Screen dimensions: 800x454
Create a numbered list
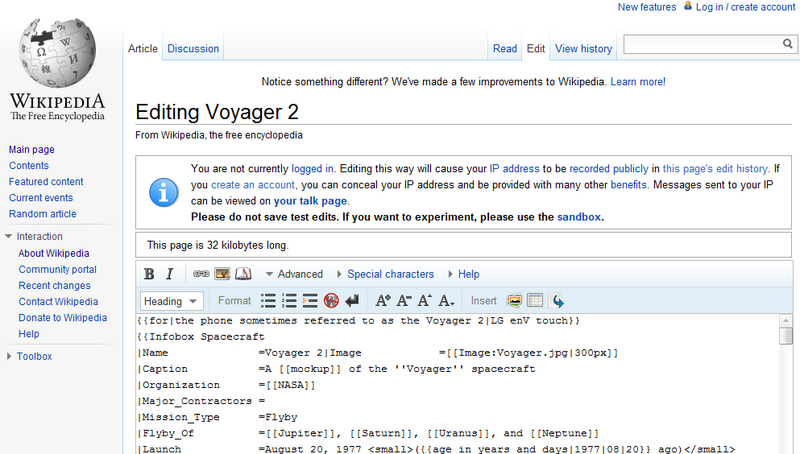(x=289, y=301)
